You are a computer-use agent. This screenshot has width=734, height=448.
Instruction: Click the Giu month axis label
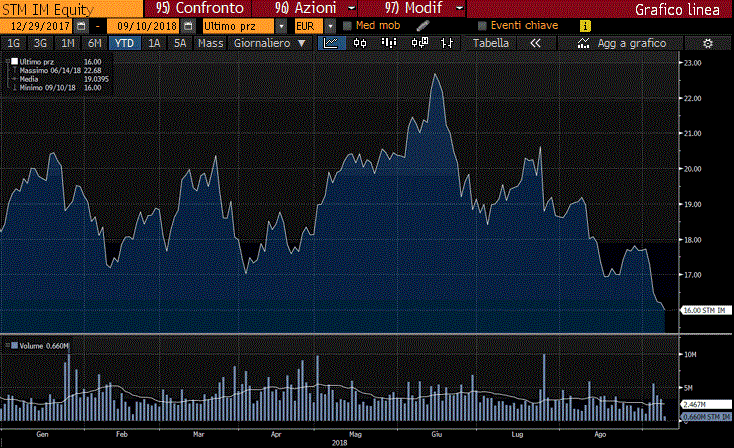pos(436,434)
